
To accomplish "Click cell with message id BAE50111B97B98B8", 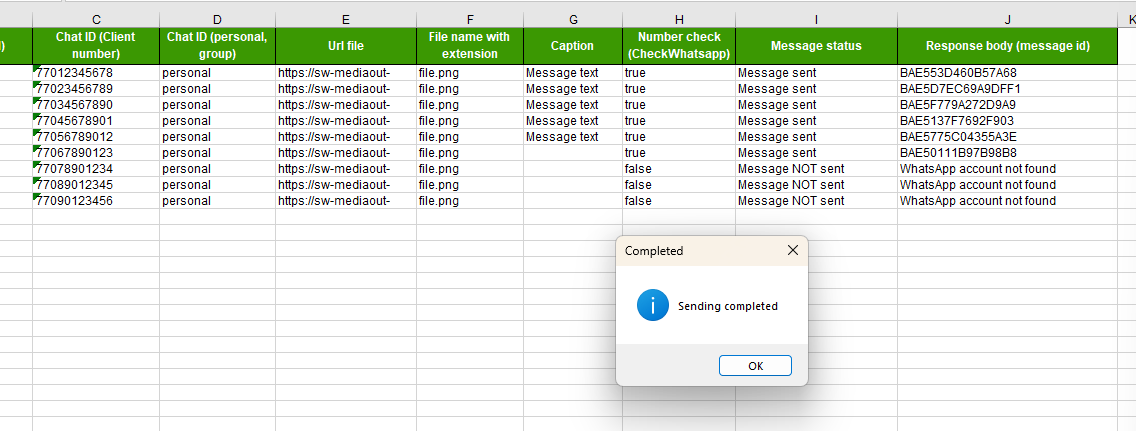I will pyautogui.click(x=1006, y=153).
